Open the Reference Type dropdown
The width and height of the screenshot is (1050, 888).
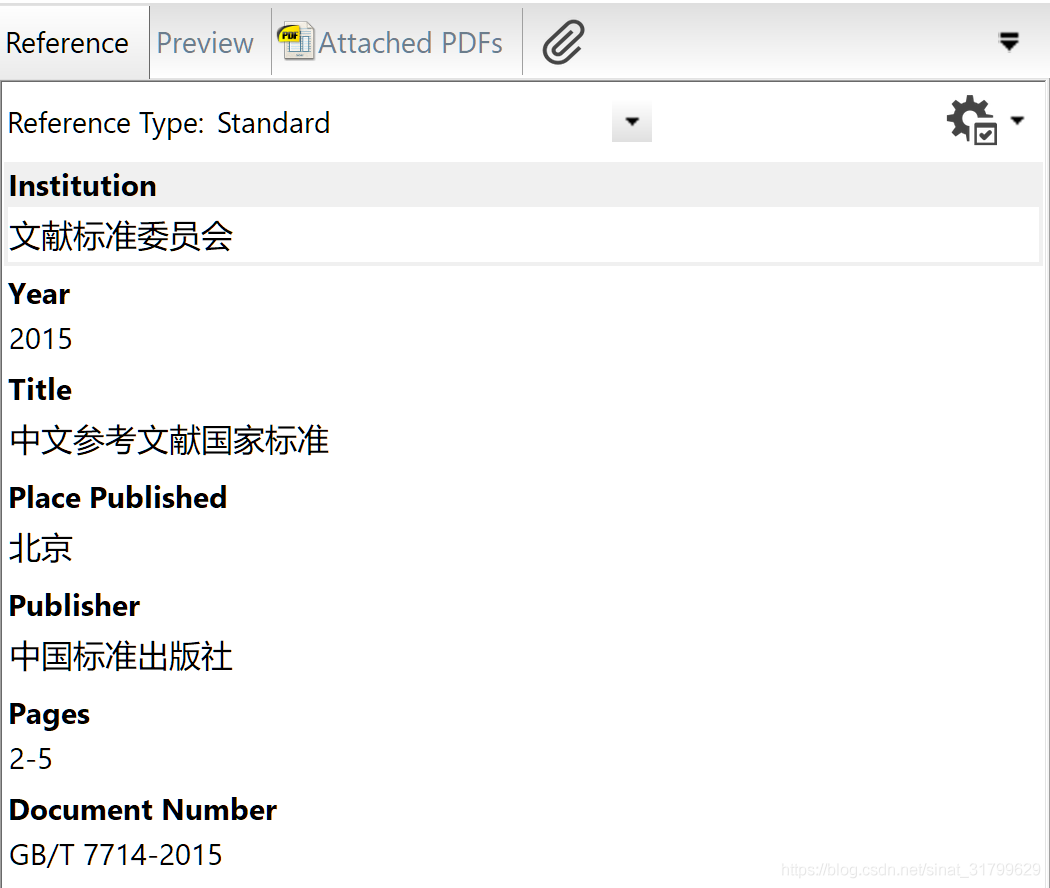click(x=631, y=122)
